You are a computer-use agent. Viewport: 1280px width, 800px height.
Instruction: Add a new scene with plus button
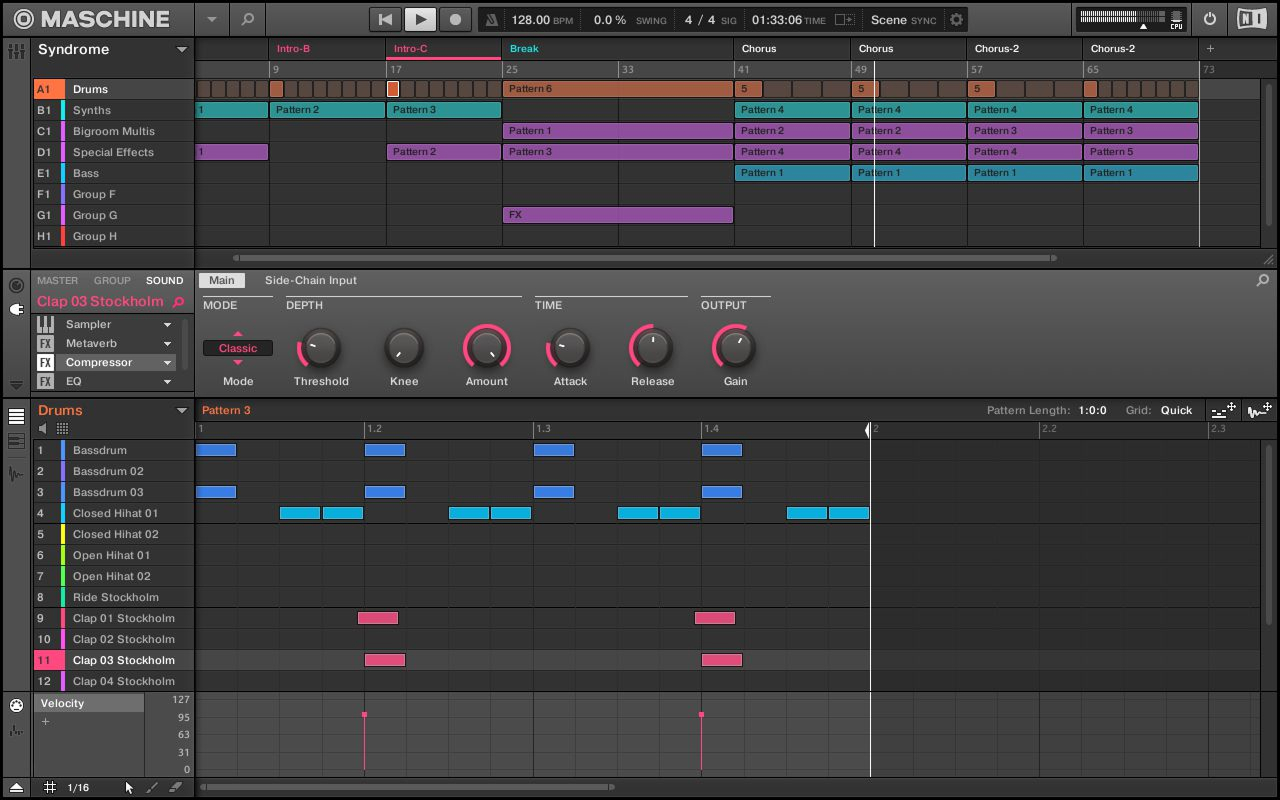pyautogui.click(x=1210, y=48)
